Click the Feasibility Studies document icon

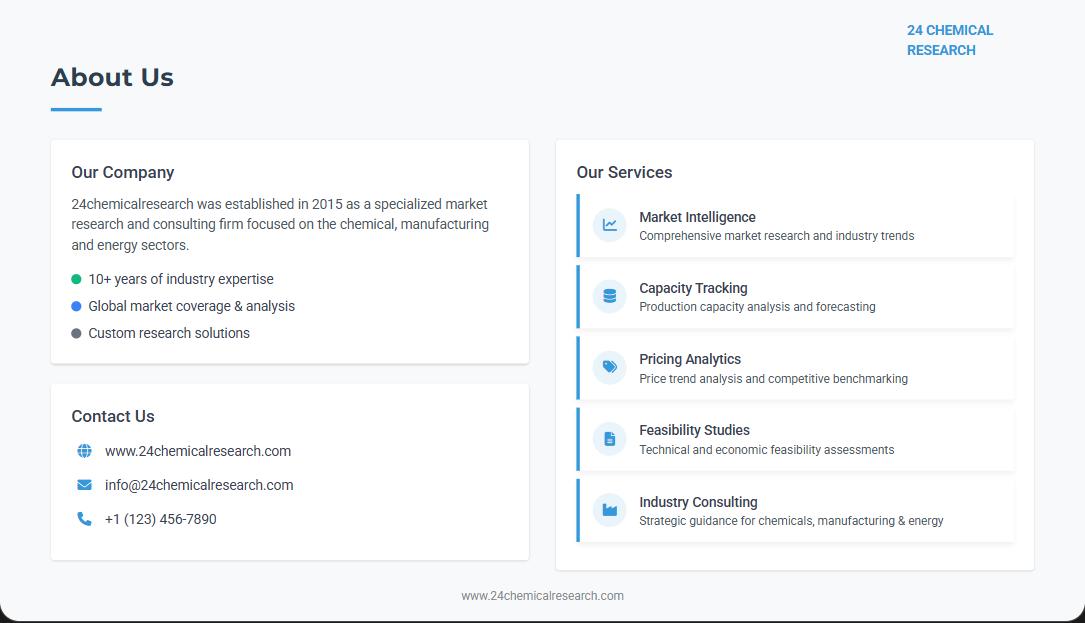[x=609, y=439]
